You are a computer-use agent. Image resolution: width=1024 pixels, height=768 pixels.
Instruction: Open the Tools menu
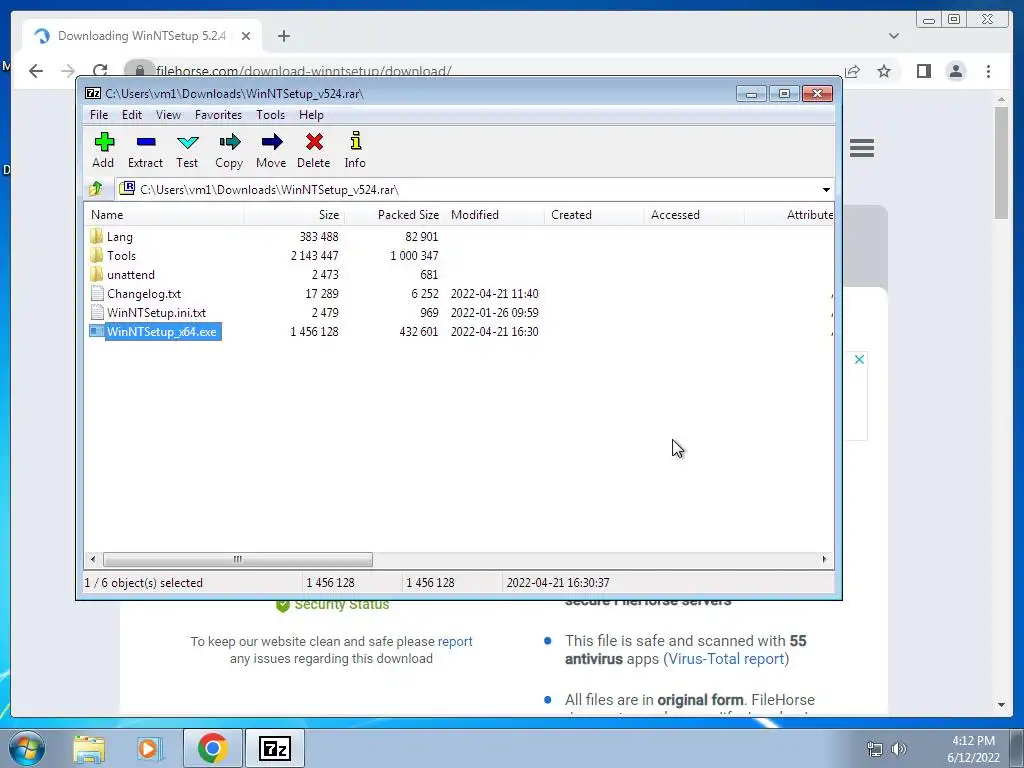coord(270,115)
